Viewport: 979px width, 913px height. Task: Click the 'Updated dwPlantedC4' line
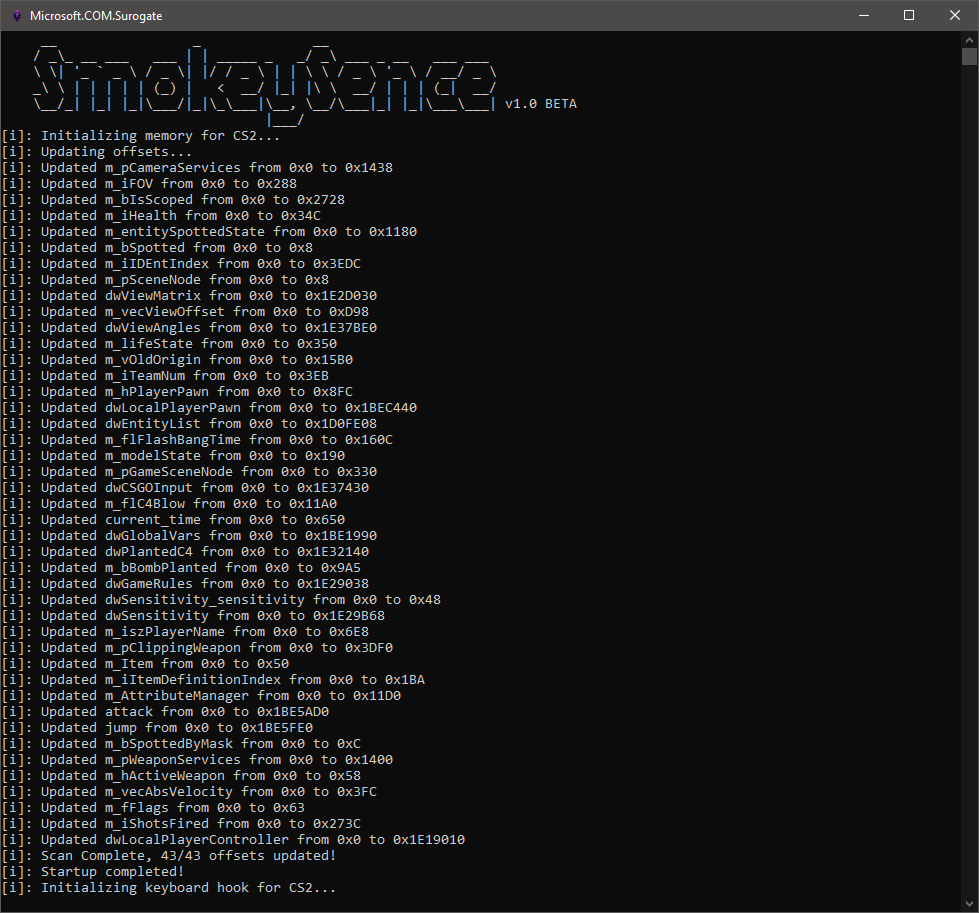[x=185, y=552]
